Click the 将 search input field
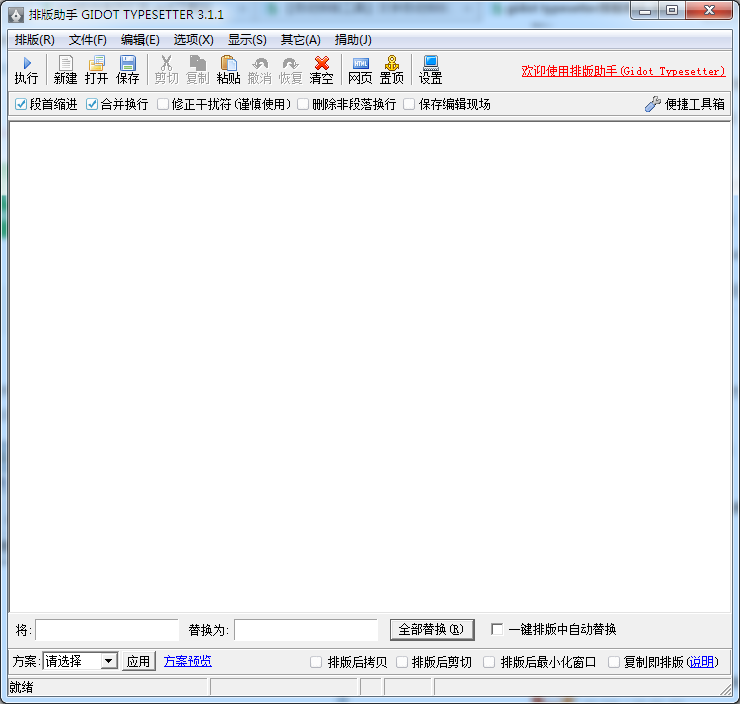The height and width of the screenshot is (704, 740). tap(107, 629)
